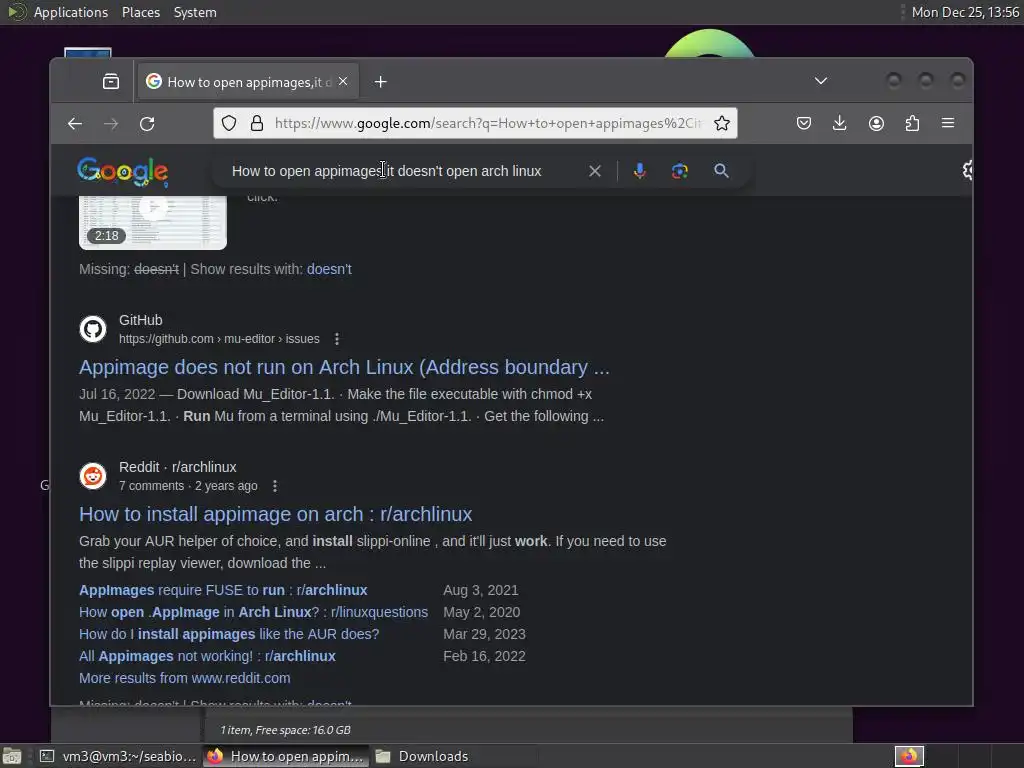This screenshot has height=768, width=1024.
Task: Open 'Appimage does not run on Arch Linux' result
Action: coord(344,367)
